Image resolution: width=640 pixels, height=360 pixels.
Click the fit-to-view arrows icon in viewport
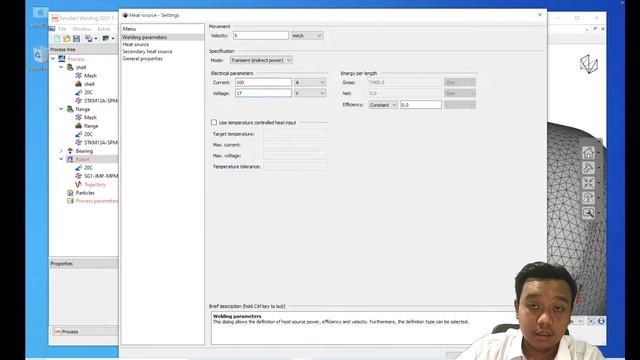pos(588,183)
